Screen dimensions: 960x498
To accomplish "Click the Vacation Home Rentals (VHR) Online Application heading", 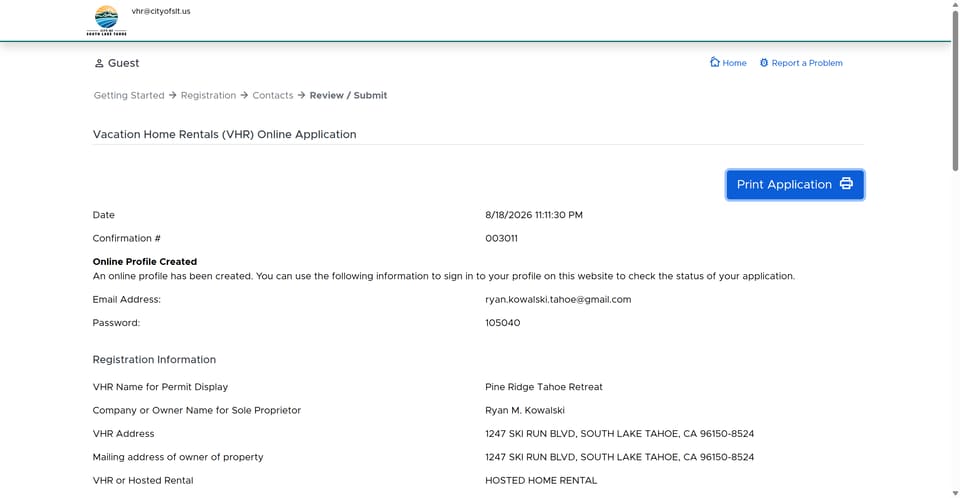I will tap(224, 134).
